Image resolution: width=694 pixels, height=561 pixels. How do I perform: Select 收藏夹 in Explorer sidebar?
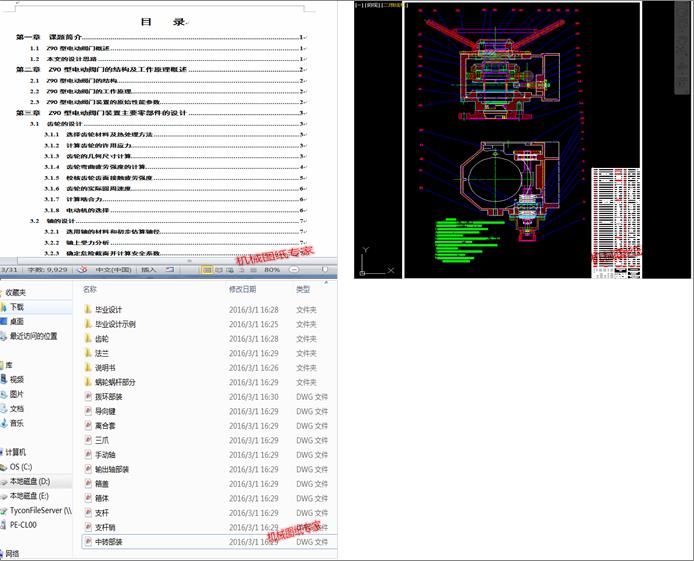(x=15, y=292)
